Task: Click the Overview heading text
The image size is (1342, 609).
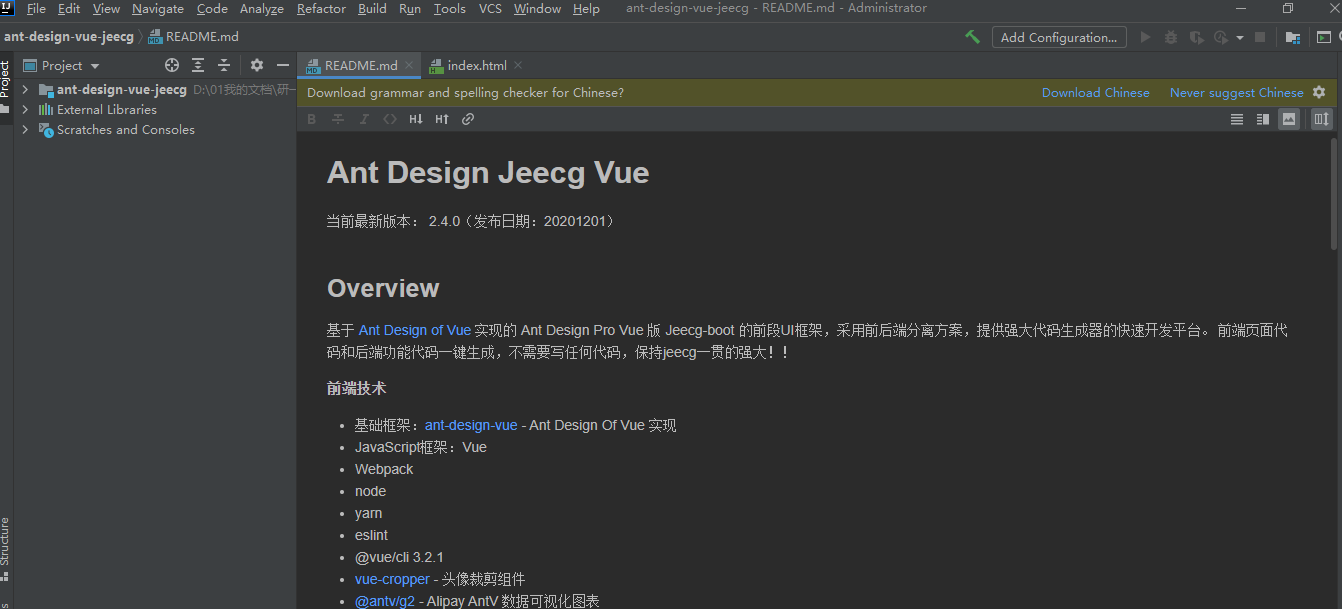Action: coord(383,288)
